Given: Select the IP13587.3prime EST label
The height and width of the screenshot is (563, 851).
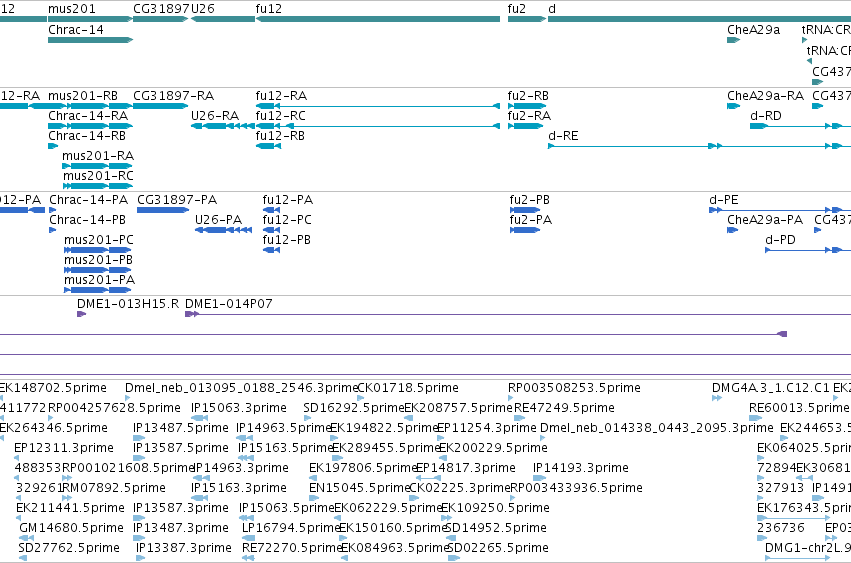Looking at the screenshot, I should [x=181, y=508].
